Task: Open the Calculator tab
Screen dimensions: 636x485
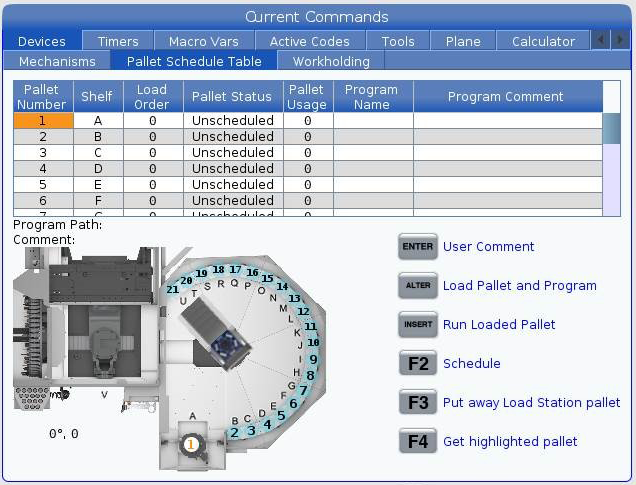Action: click(543, 41)
